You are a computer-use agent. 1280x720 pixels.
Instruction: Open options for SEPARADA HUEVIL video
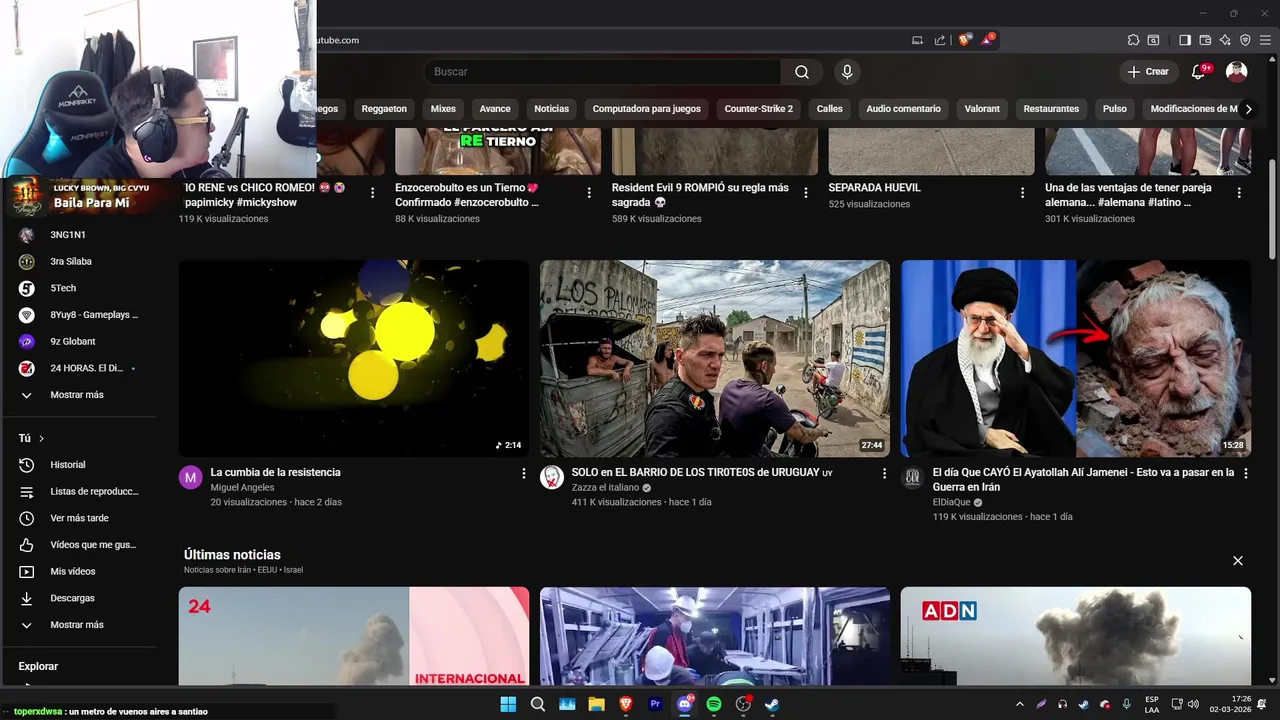coord(1023,193)
